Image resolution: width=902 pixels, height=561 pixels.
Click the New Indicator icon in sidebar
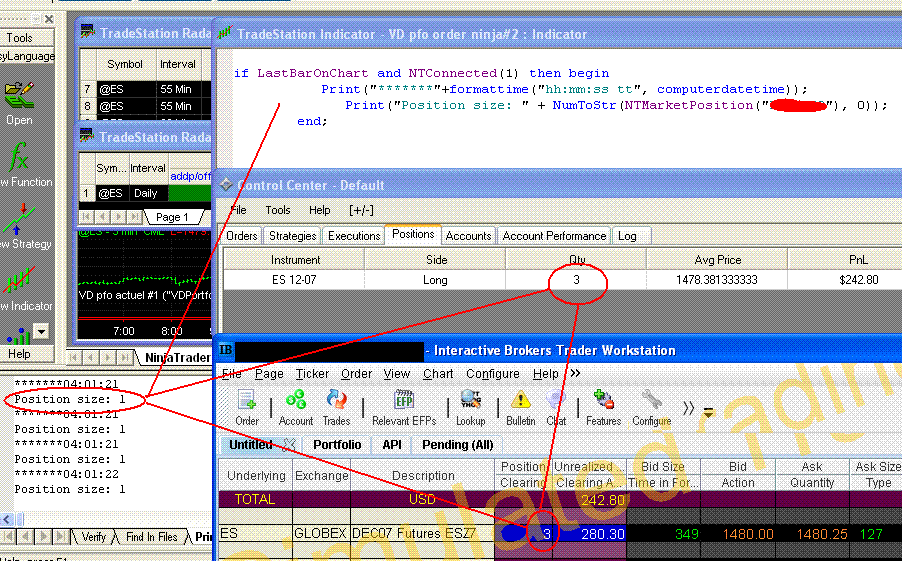[19, 280]
